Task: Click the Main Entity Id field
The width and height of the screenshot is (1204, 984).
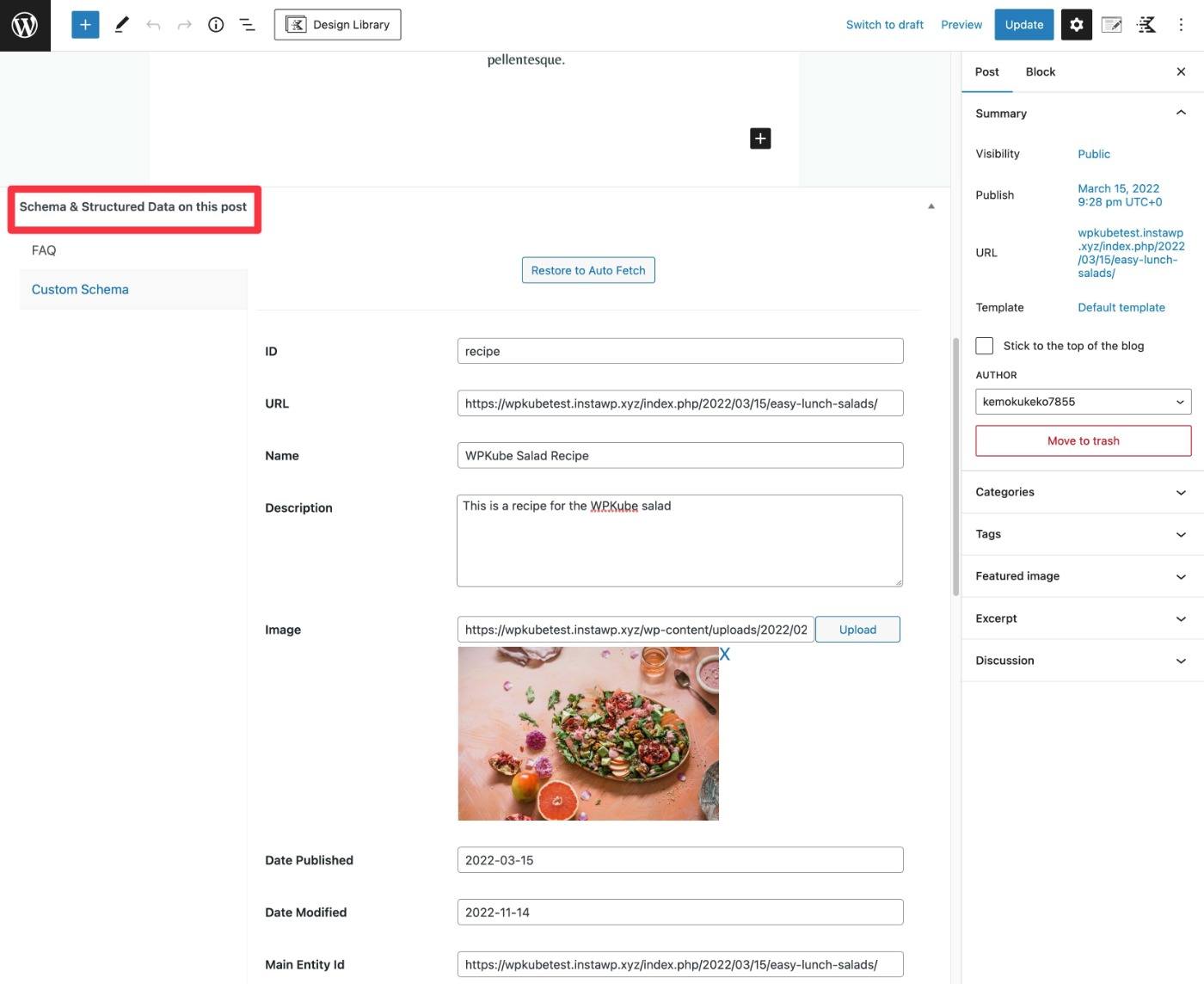Action: coord(680,964)
